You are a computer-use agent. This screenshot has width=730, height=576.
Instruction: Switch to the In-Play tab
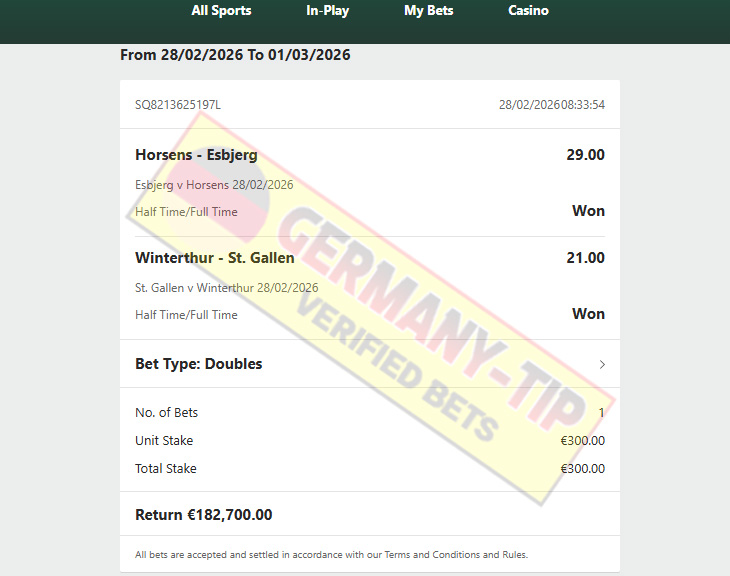pos(327,10)
